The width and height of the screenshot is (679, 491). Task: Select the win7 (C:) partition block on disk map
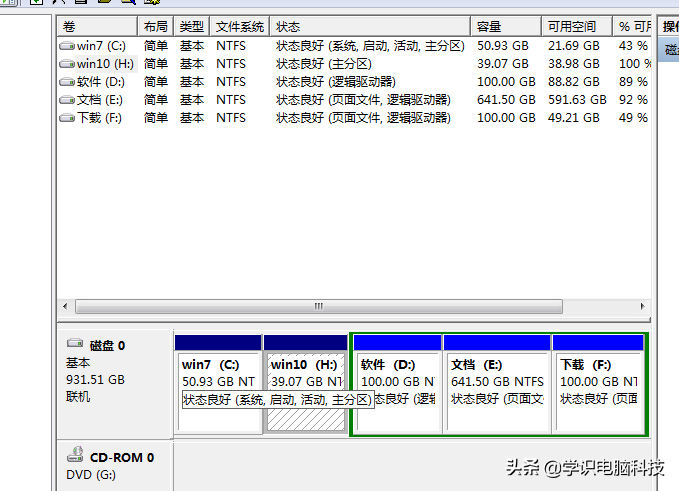click(x=218, y=384)
